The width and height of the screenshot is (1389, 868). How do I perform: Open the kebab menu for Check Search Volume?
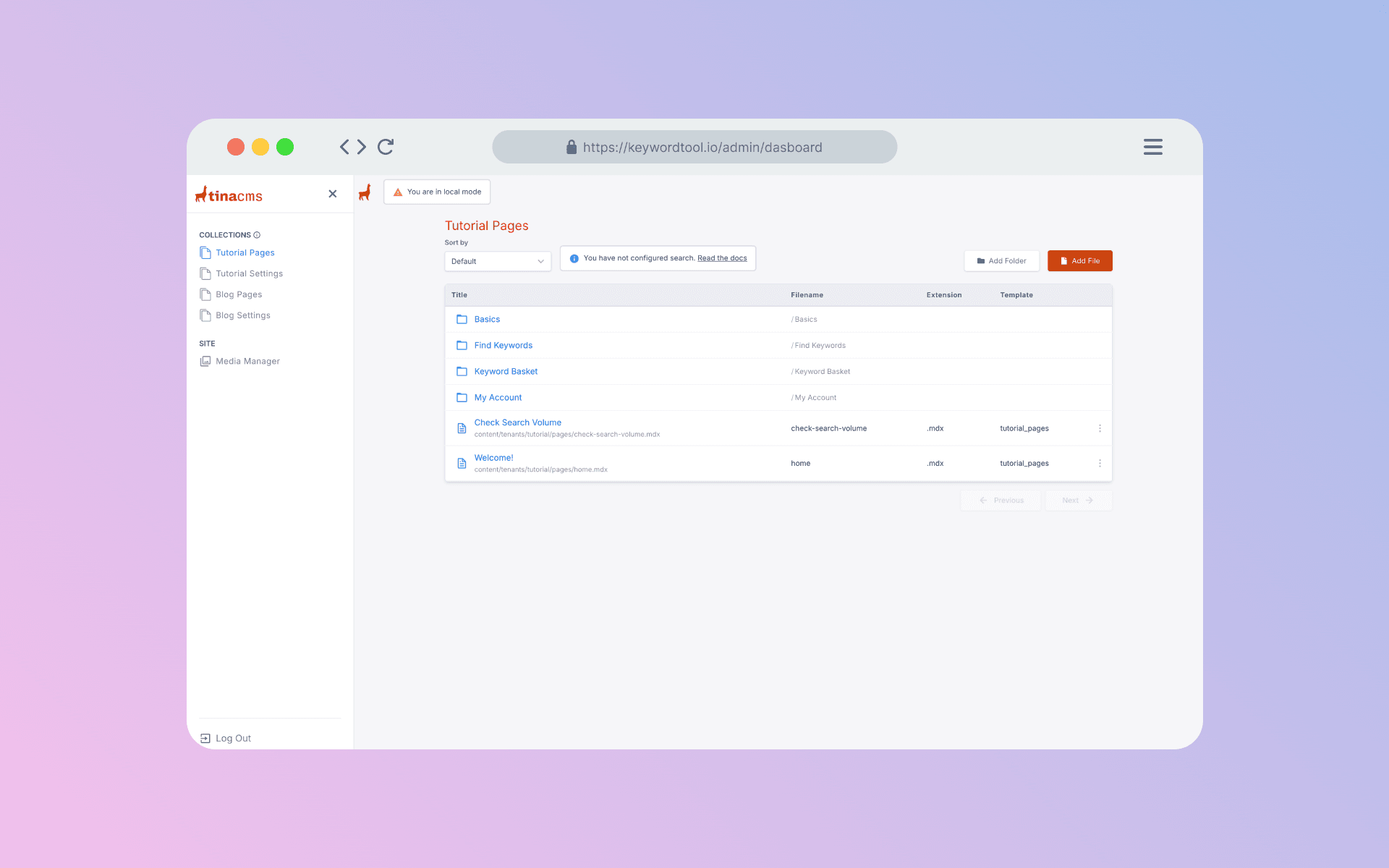(x=1100, y=427)
